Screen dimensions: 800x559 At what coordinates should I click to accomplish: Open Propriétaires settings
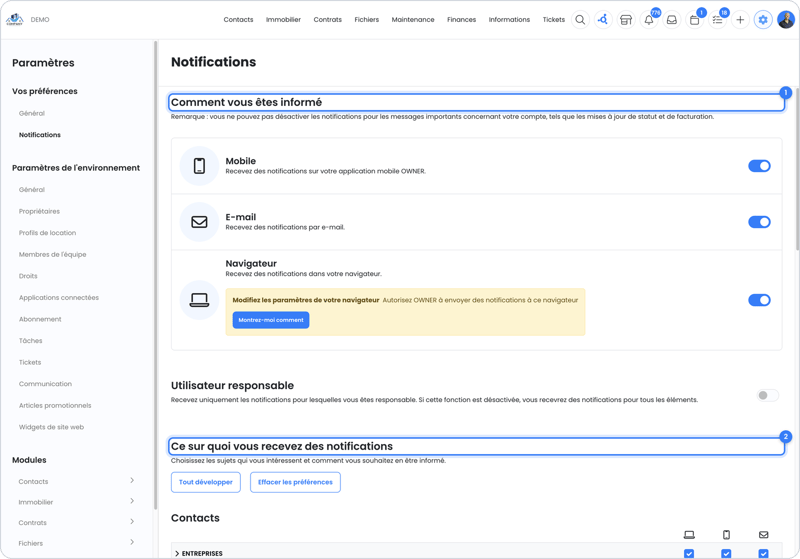tap(39, 211)
